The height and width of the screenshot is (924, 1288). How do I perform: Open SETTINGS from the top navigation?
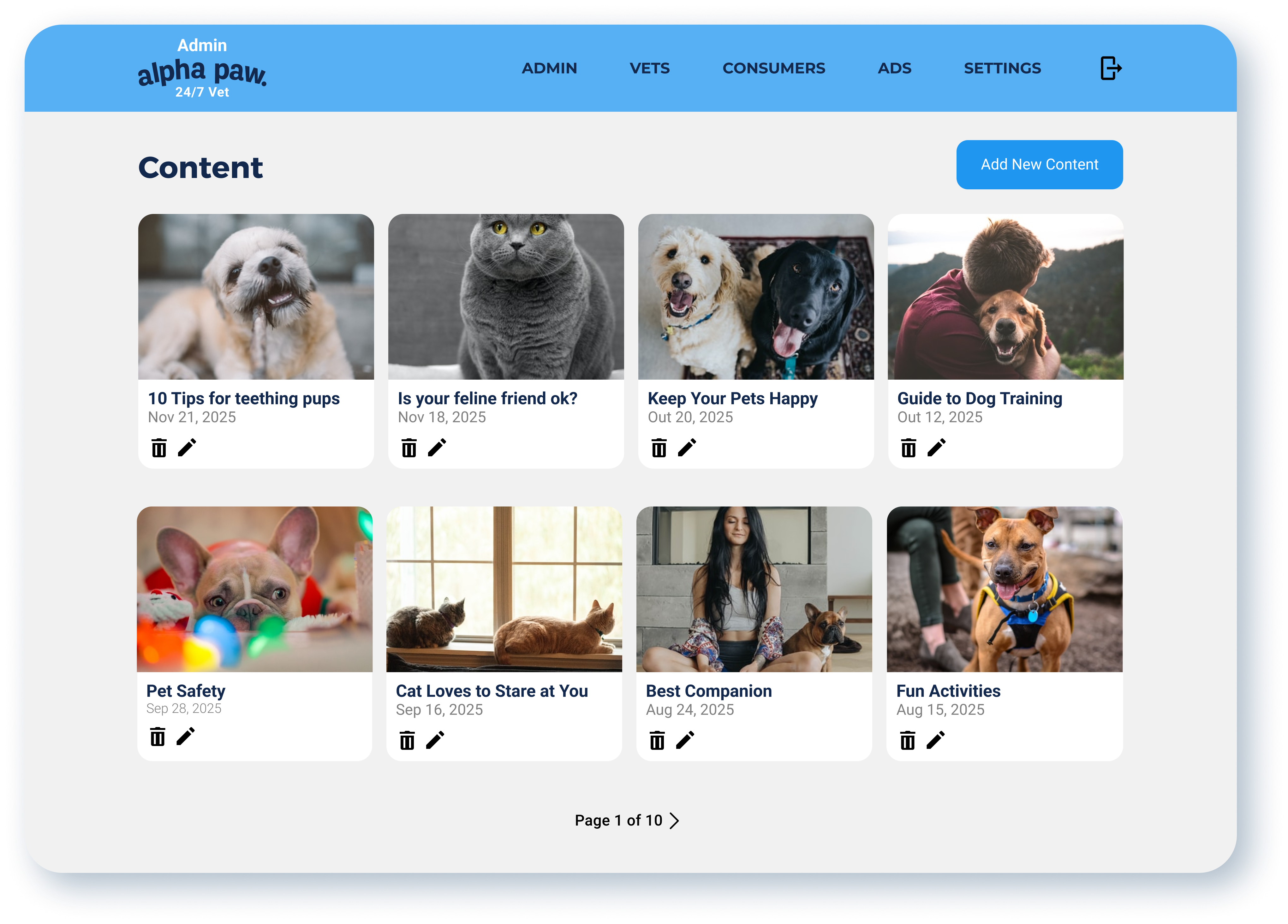[1002, 68]
